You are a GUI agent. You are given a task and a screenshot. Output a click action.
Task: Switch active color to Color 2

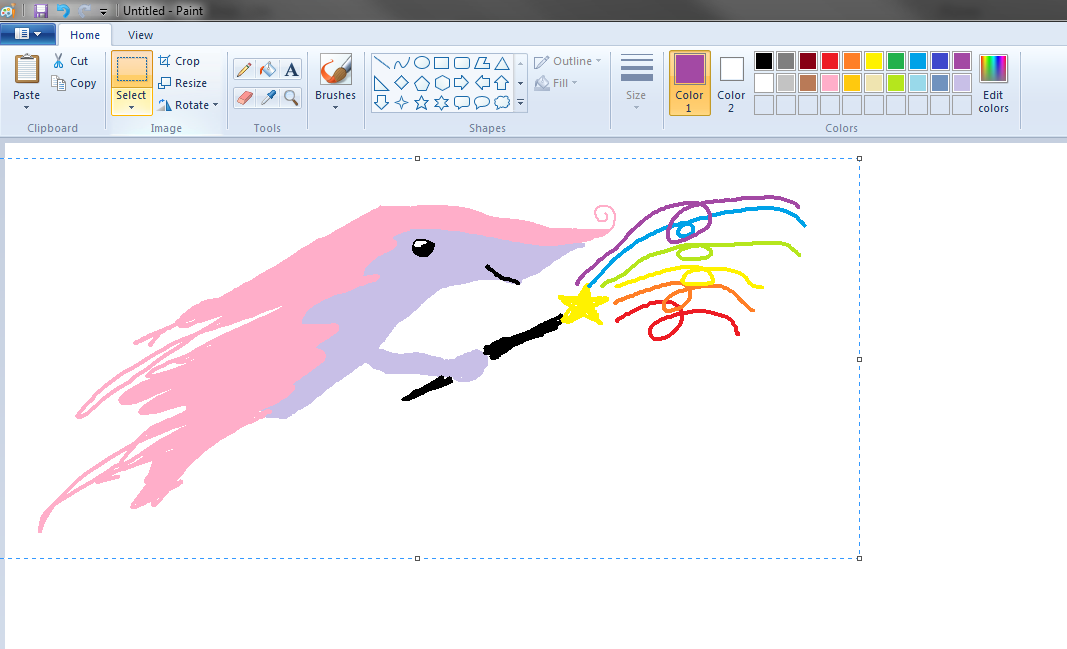(731, 82)
